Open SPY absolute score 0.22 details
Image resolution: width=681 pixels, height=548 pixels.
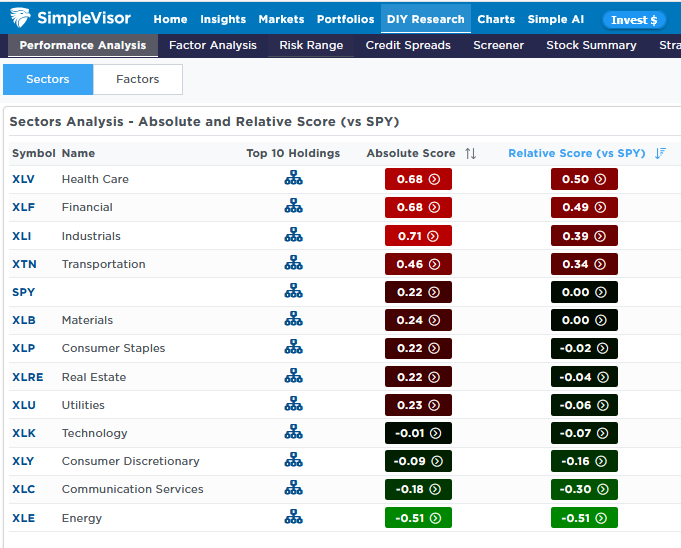[418, 292]
